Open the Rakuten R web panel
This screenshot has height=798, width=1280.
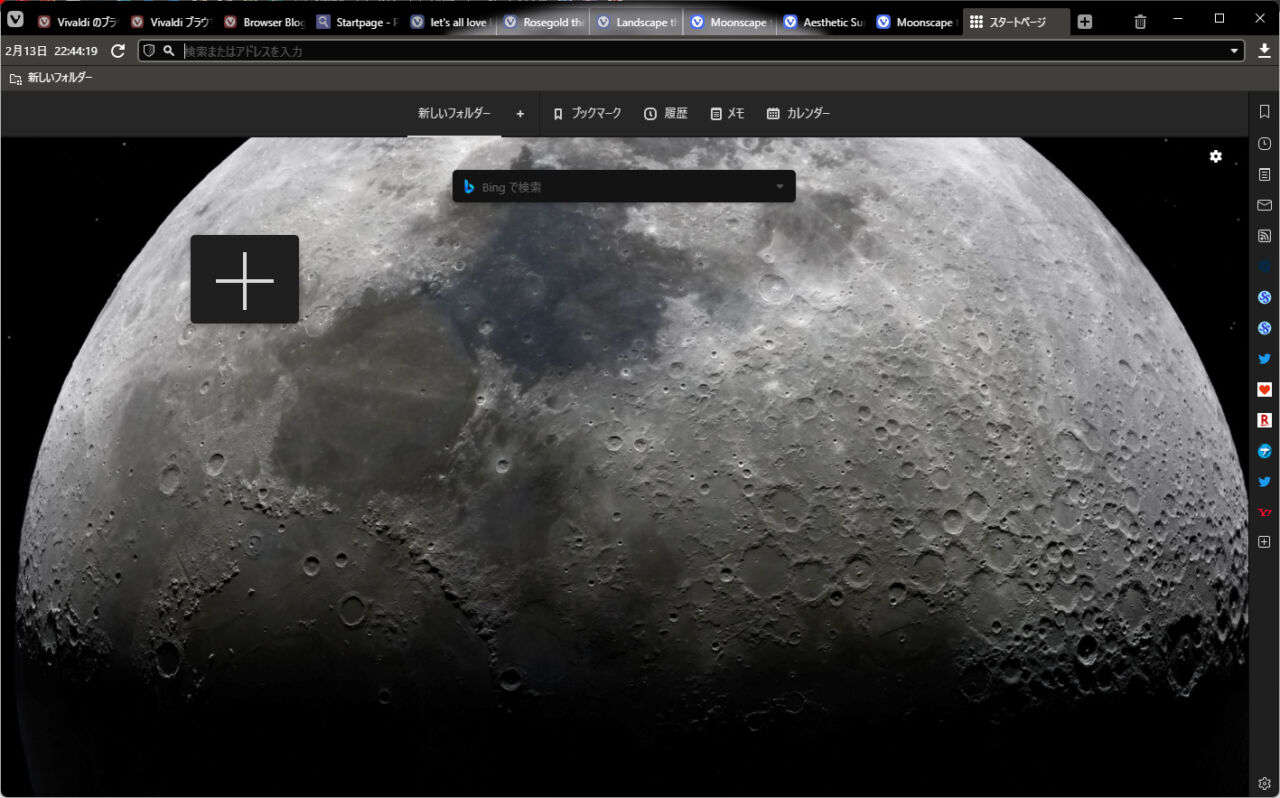point(1264,420)
